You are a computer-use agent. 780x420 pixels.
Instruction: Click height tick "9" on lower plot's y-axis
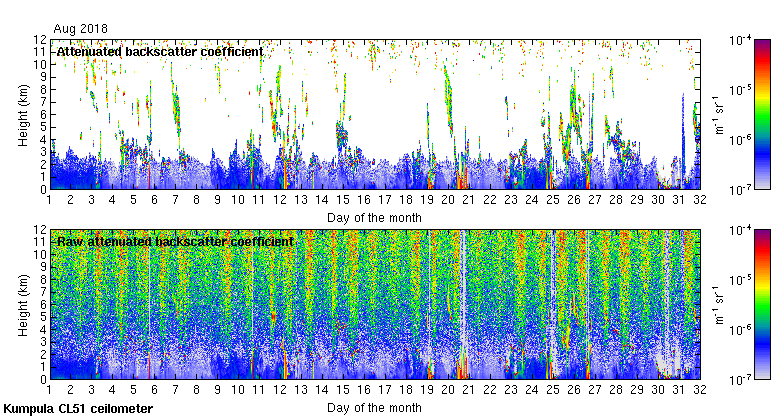tap(43, 267)
